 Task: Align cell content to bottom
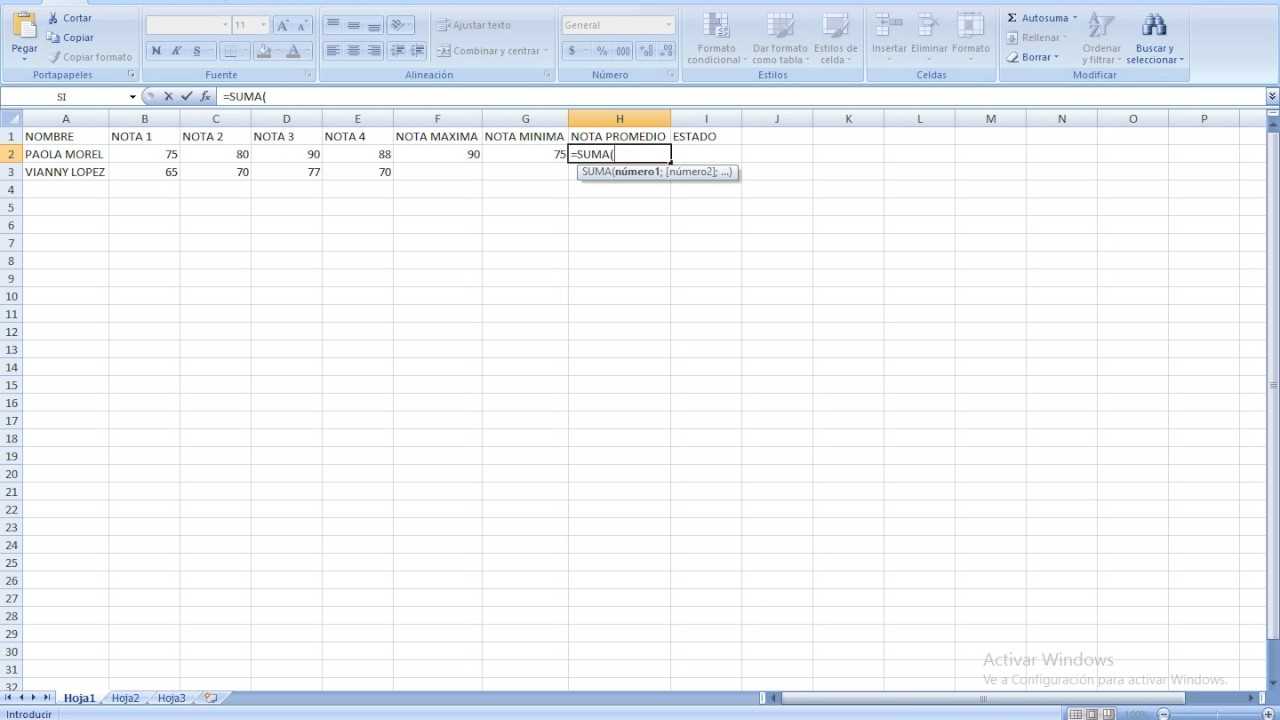click(373, 25)
